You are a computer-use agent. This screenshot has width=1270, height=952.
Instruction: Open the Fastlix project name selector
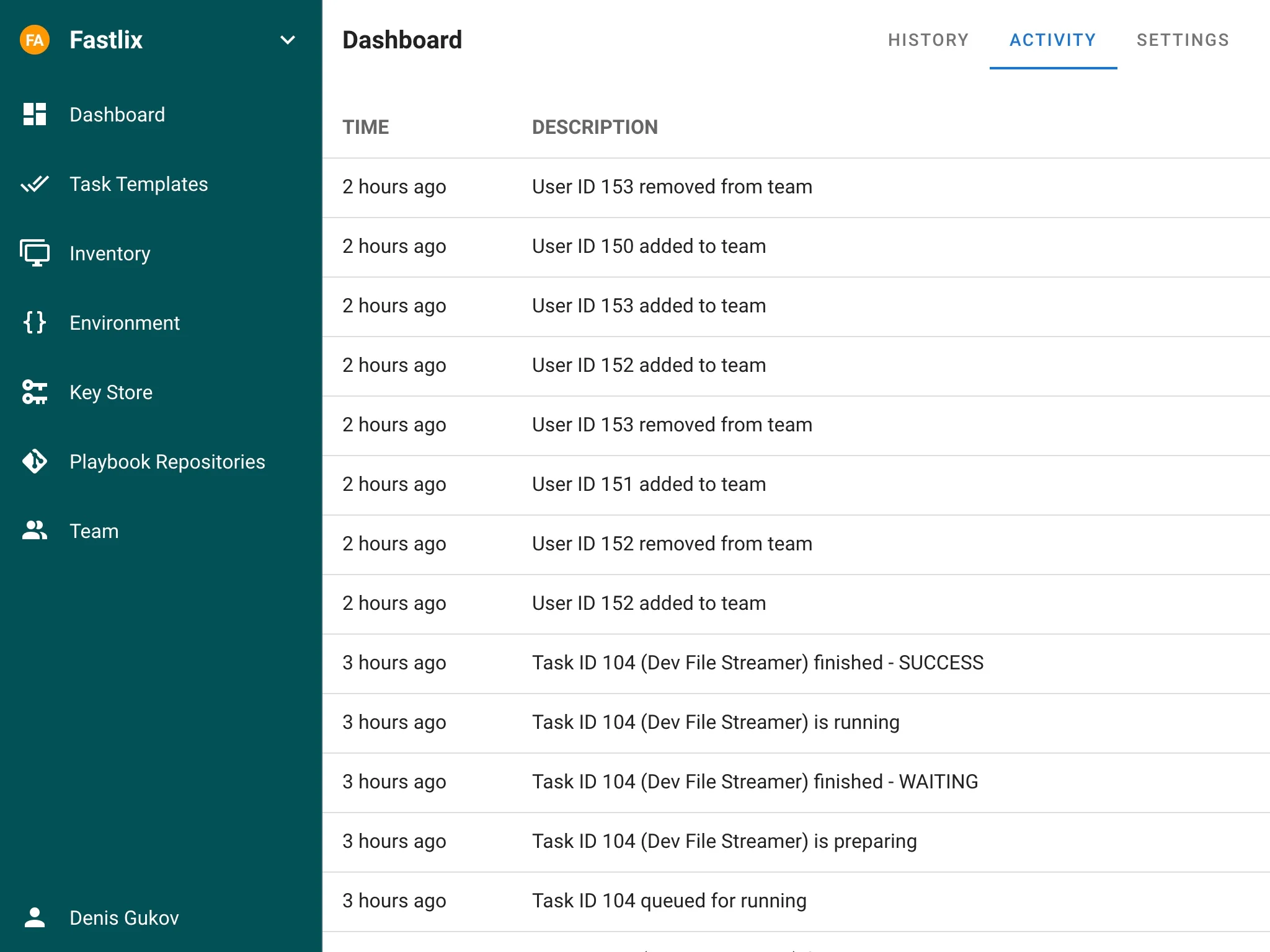click(106, 40)
